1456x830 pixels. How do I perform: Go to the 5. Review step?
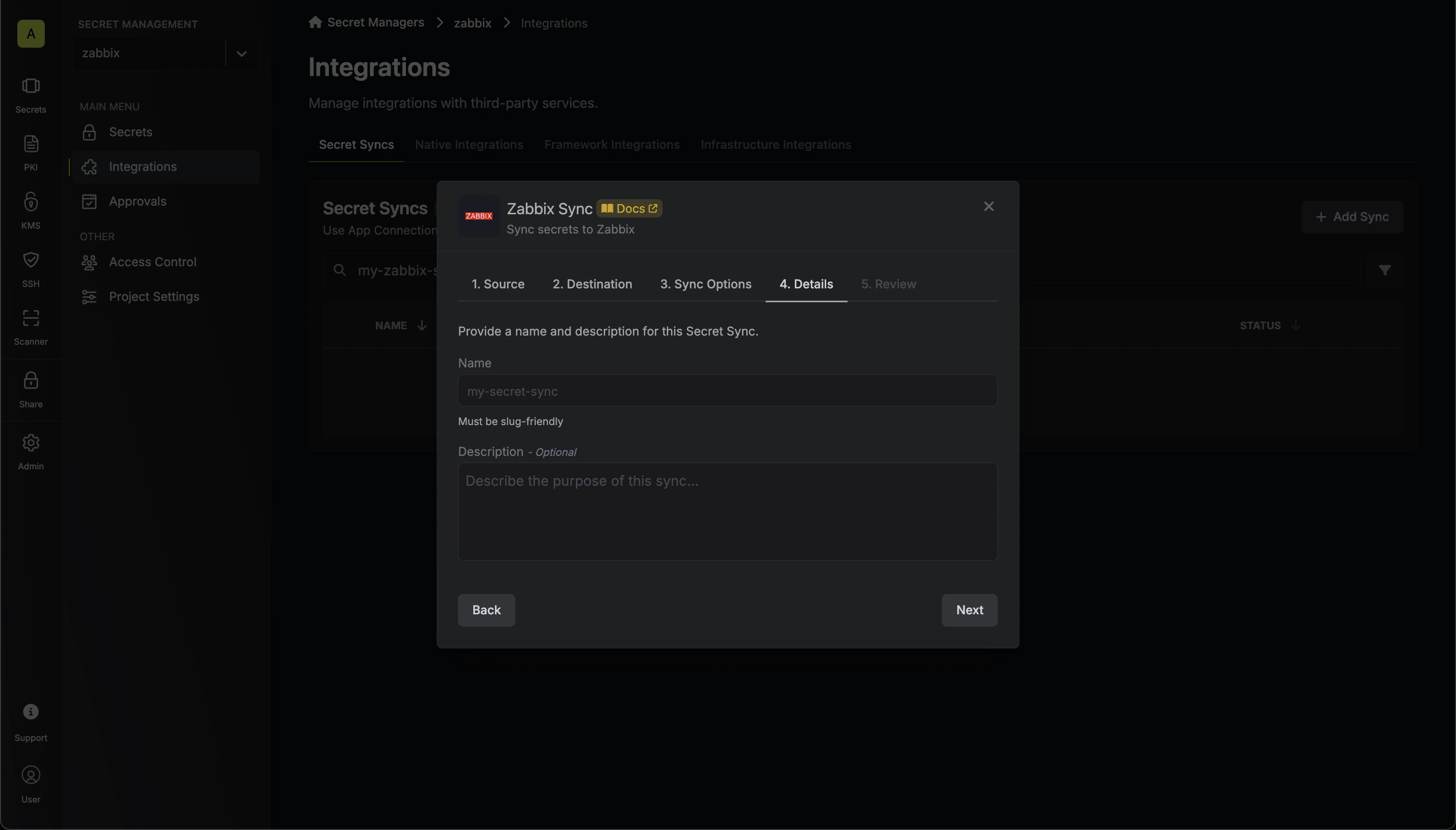point(888,284)
